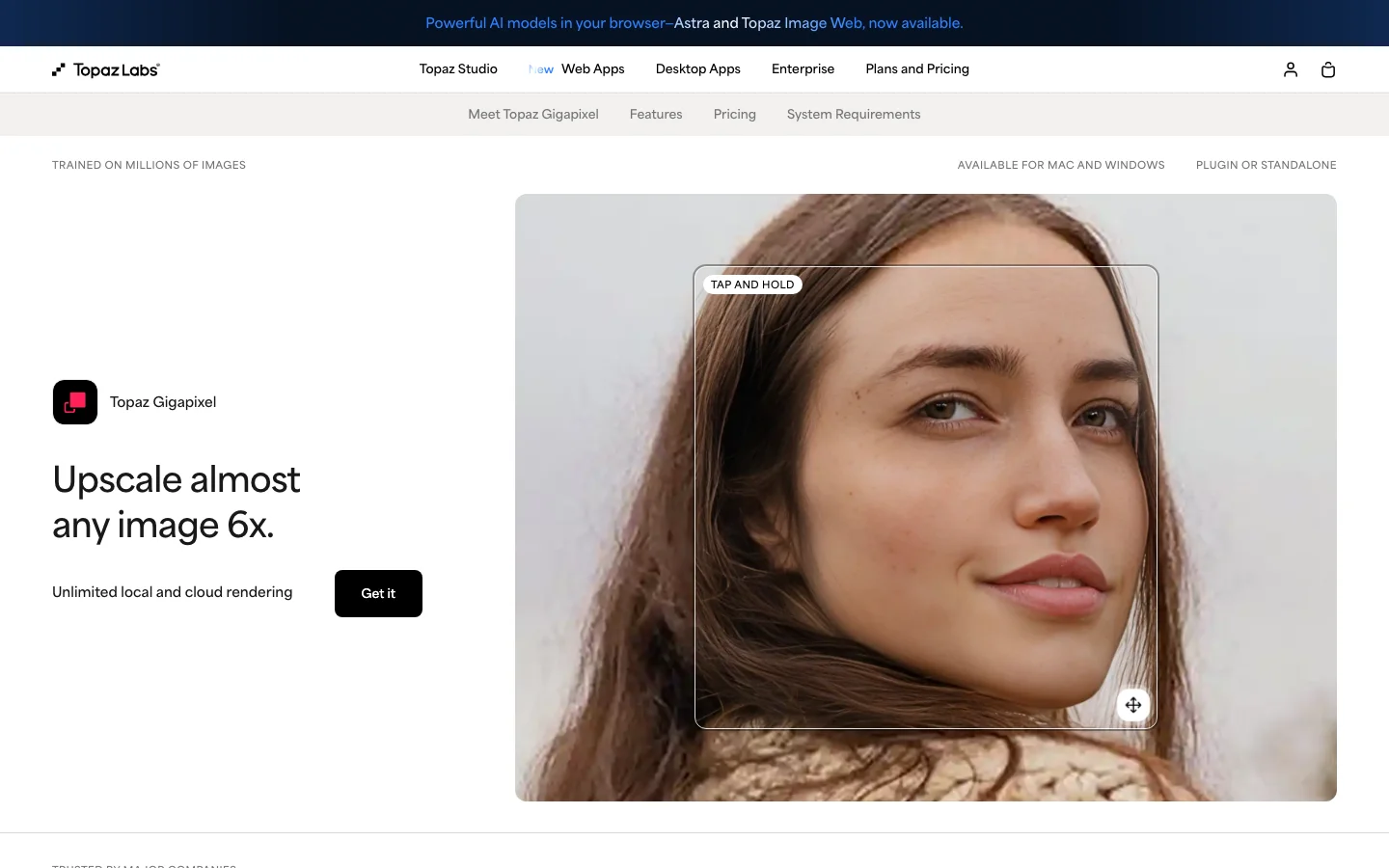The height and width of the screenshot is (868, 1389).
Task: Click the black Get it button
Action: point(378,593)
